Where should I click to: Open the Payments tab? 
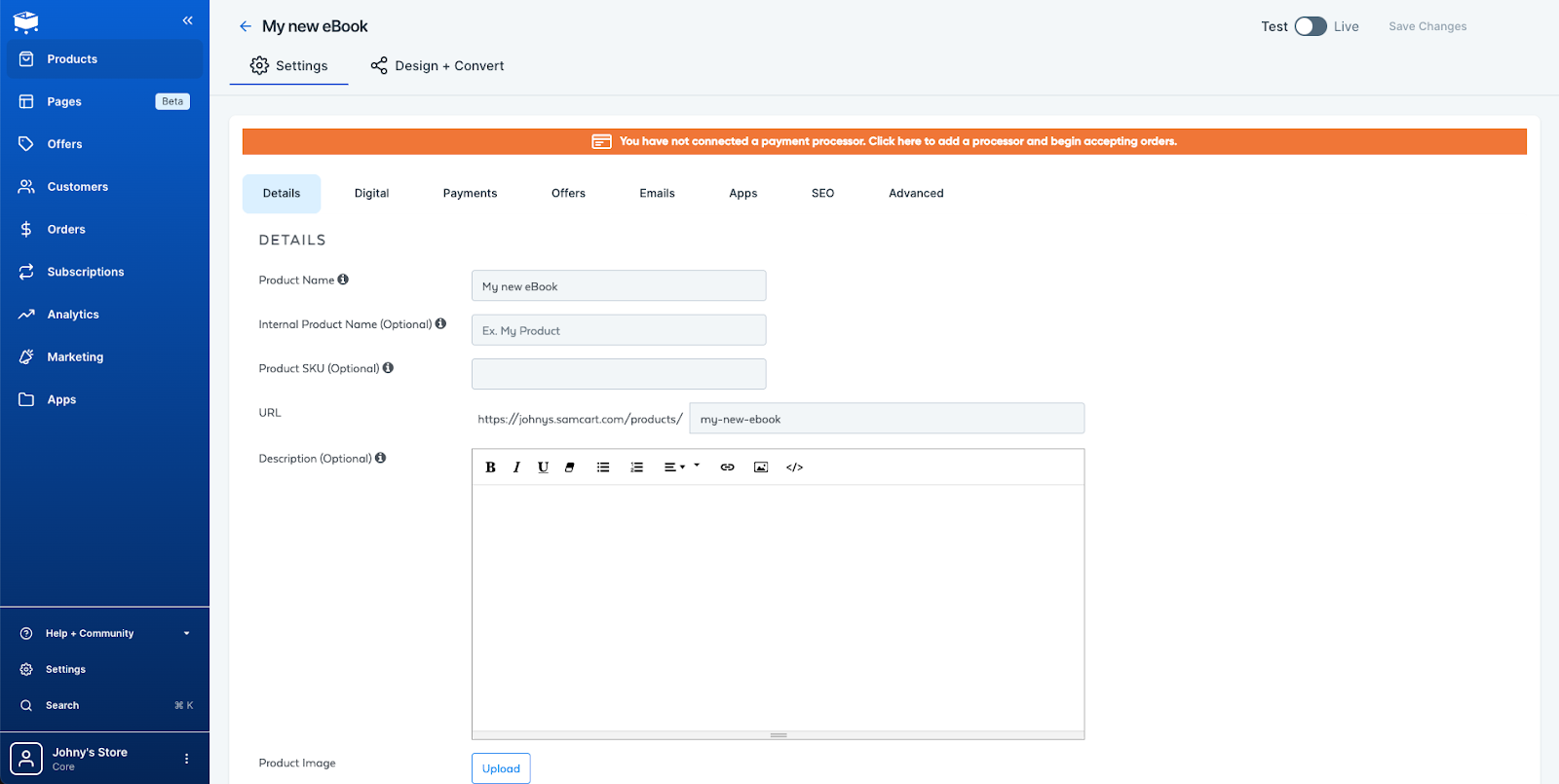tap(470, 194)
